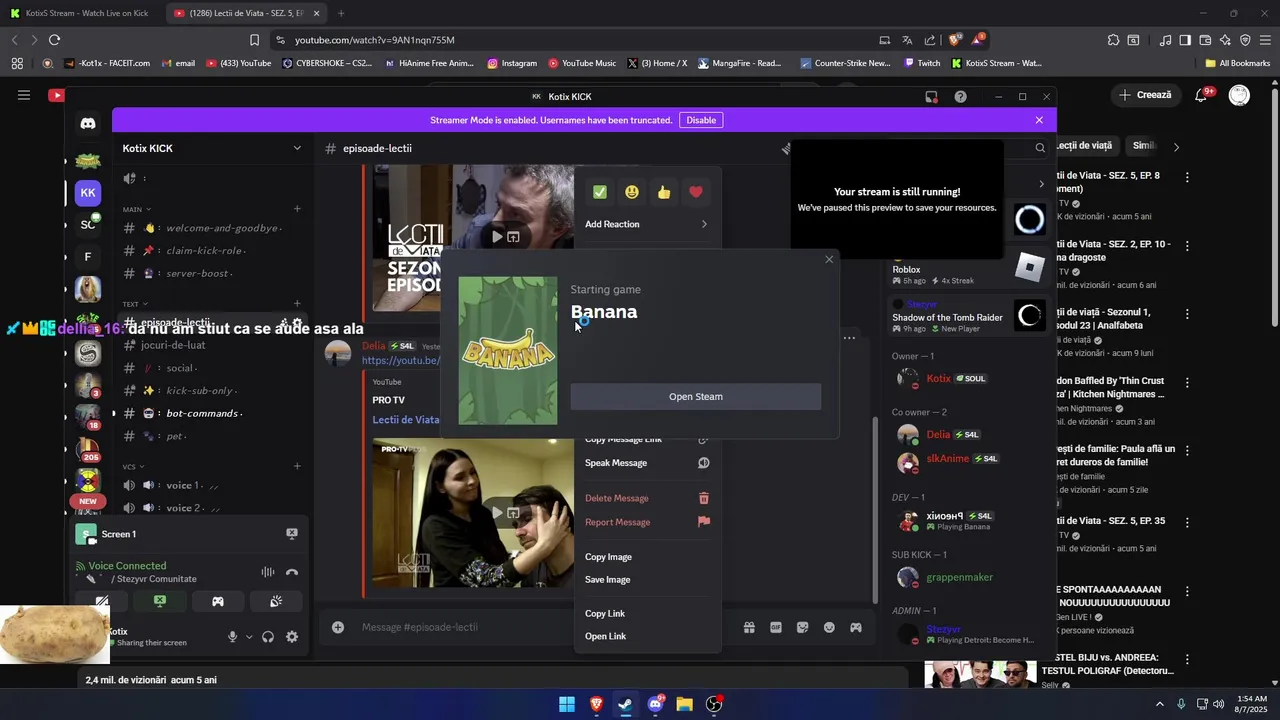
Task: React with the green checkmark emoji
Action: 600,192
